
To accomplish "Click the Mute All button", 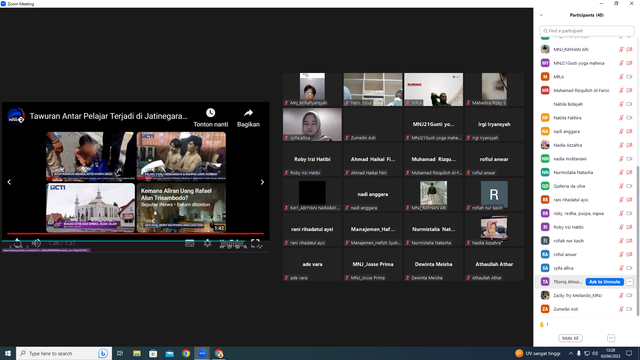I will pyautogui.click(x=570, y=338).
